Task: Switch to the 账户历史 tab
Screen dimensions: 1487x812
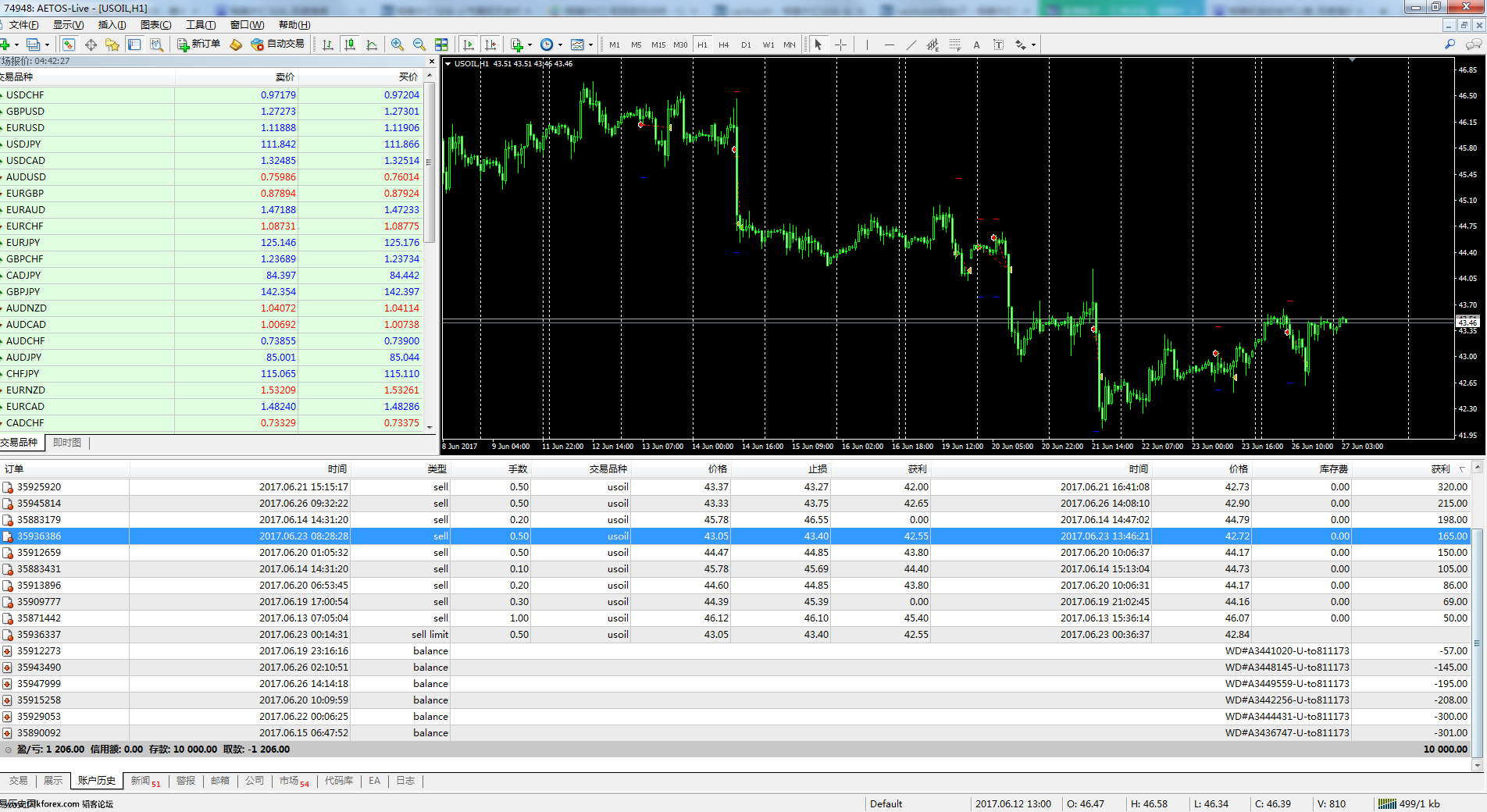Action: (x=97, y=781)
